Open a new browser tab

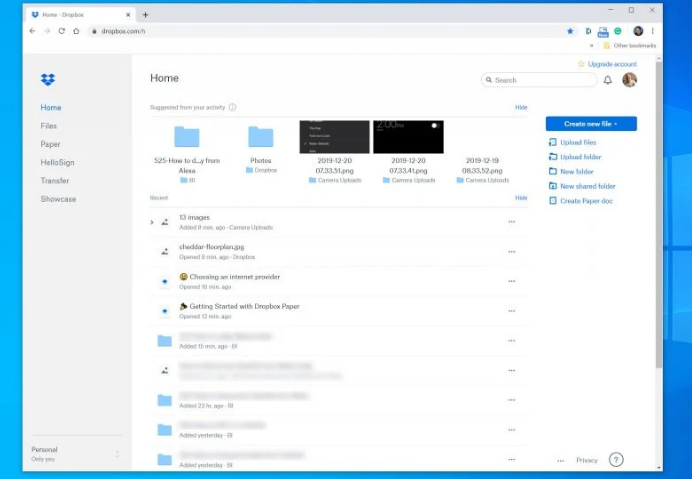coord(145,15)
